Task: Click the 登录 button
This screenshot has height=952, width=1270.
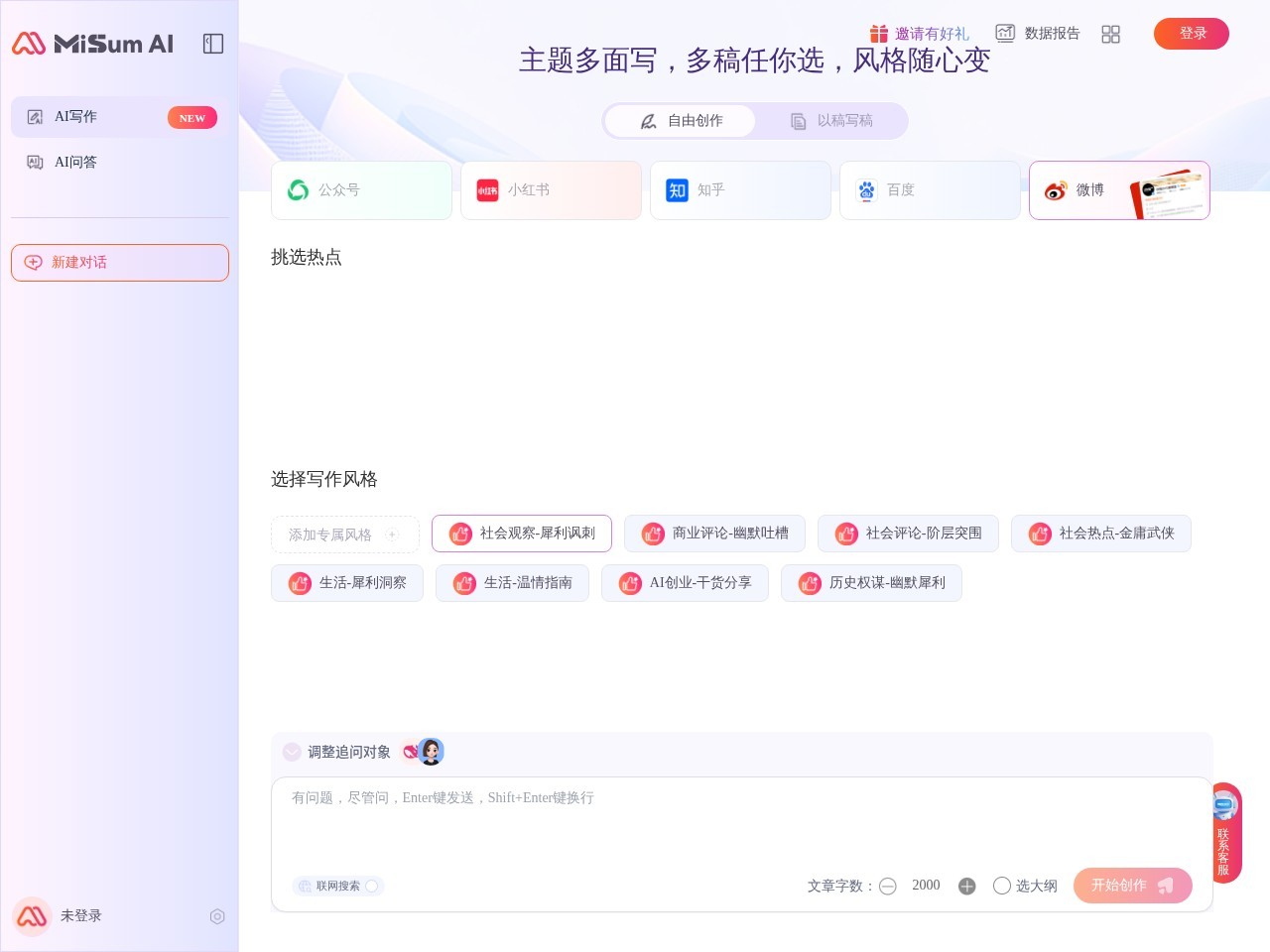Action: click(x=1192, y=34)
